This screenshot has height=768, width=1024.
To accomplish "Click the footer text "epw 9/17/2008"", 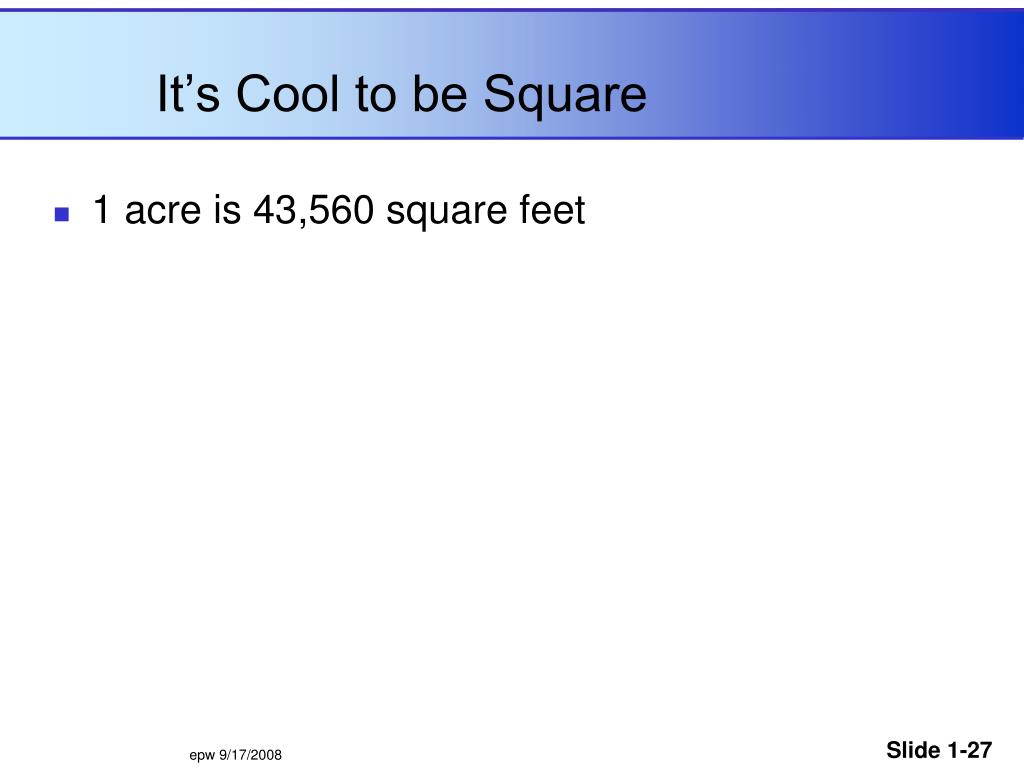I will click(x=235, y=755).
